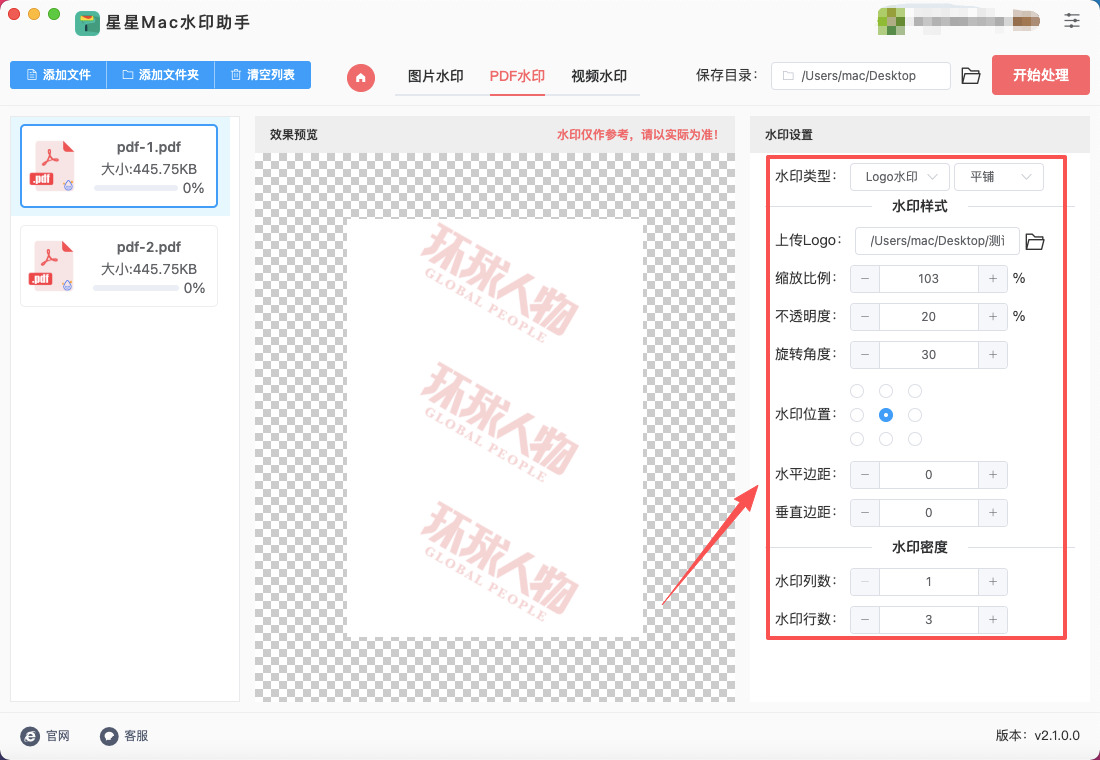Open the Logo水印 type dropdown
This screenshot has width=1100, height=760.
point(899,177)
